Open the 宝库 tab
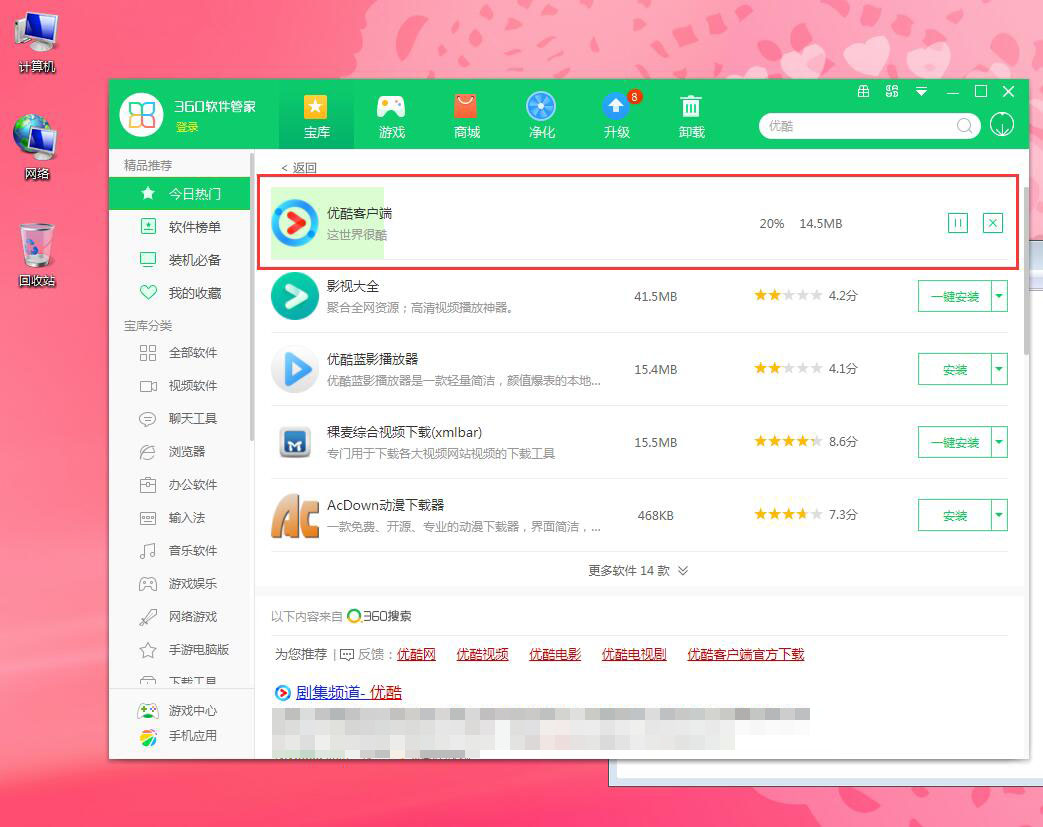The height and width of the screenshot is (827, 1043). [317, 116]
